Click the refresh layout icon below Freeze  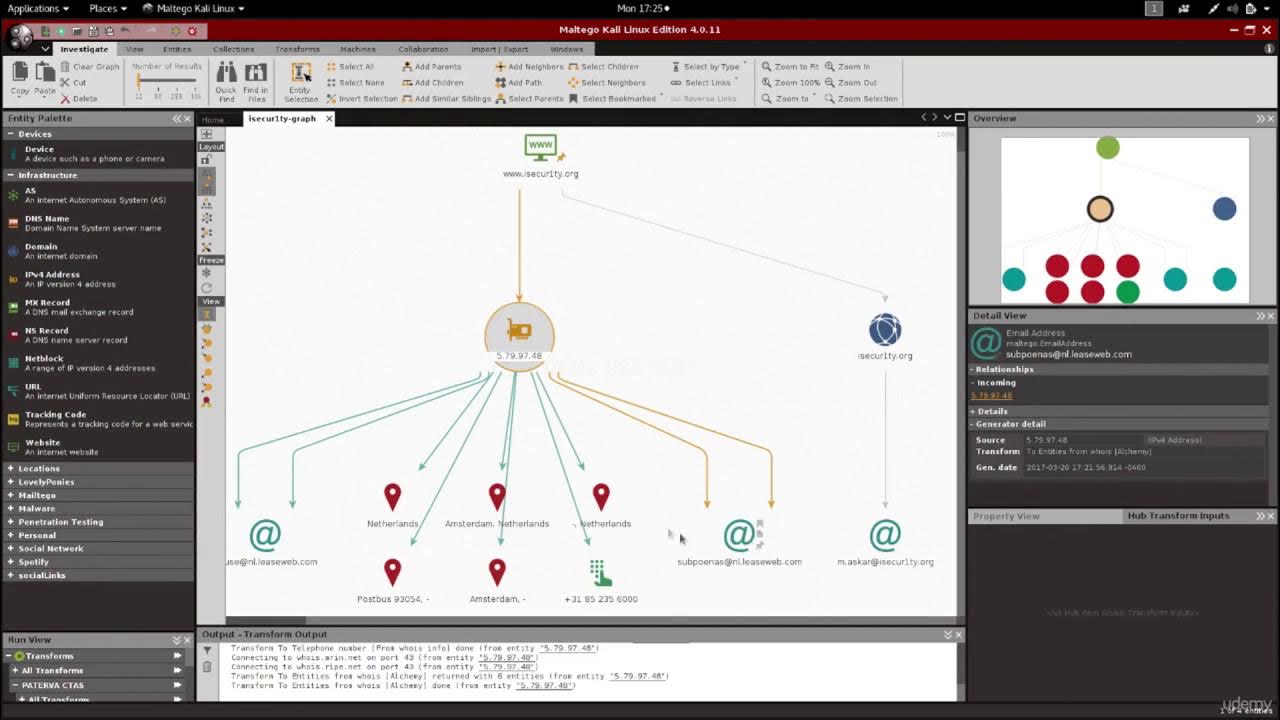click(x=206, y=287)
